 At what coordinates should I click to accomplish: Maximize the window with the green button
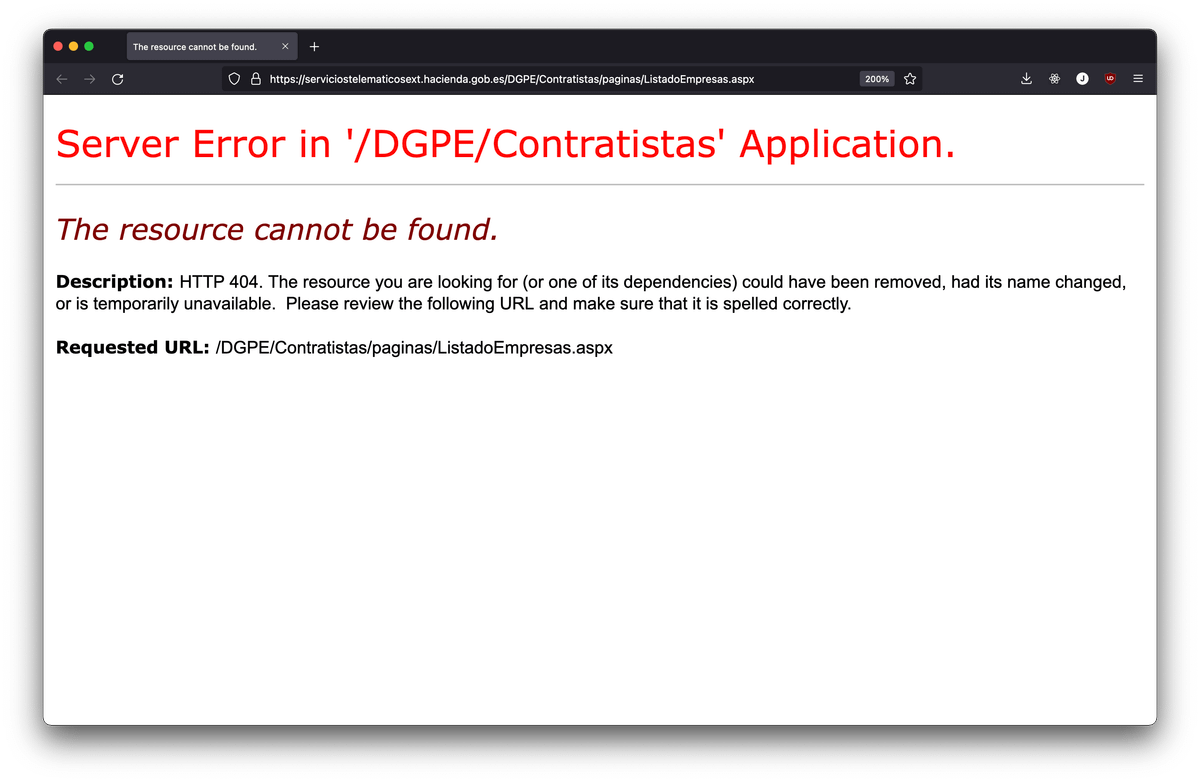(89, 46)
